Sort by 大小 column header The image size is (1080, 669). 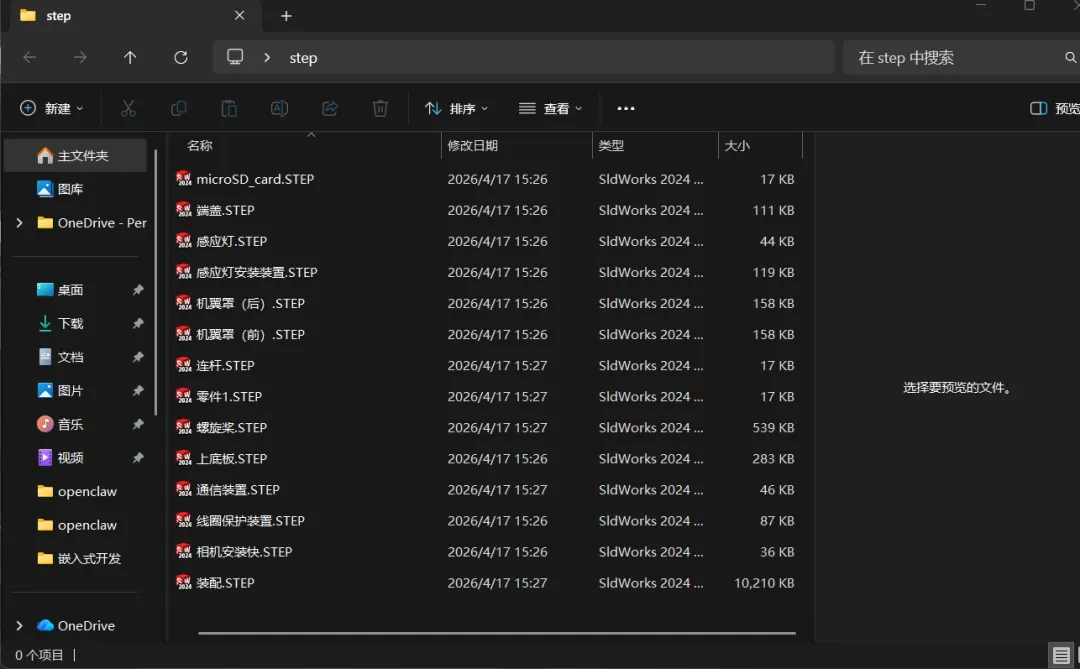point(737,145)
